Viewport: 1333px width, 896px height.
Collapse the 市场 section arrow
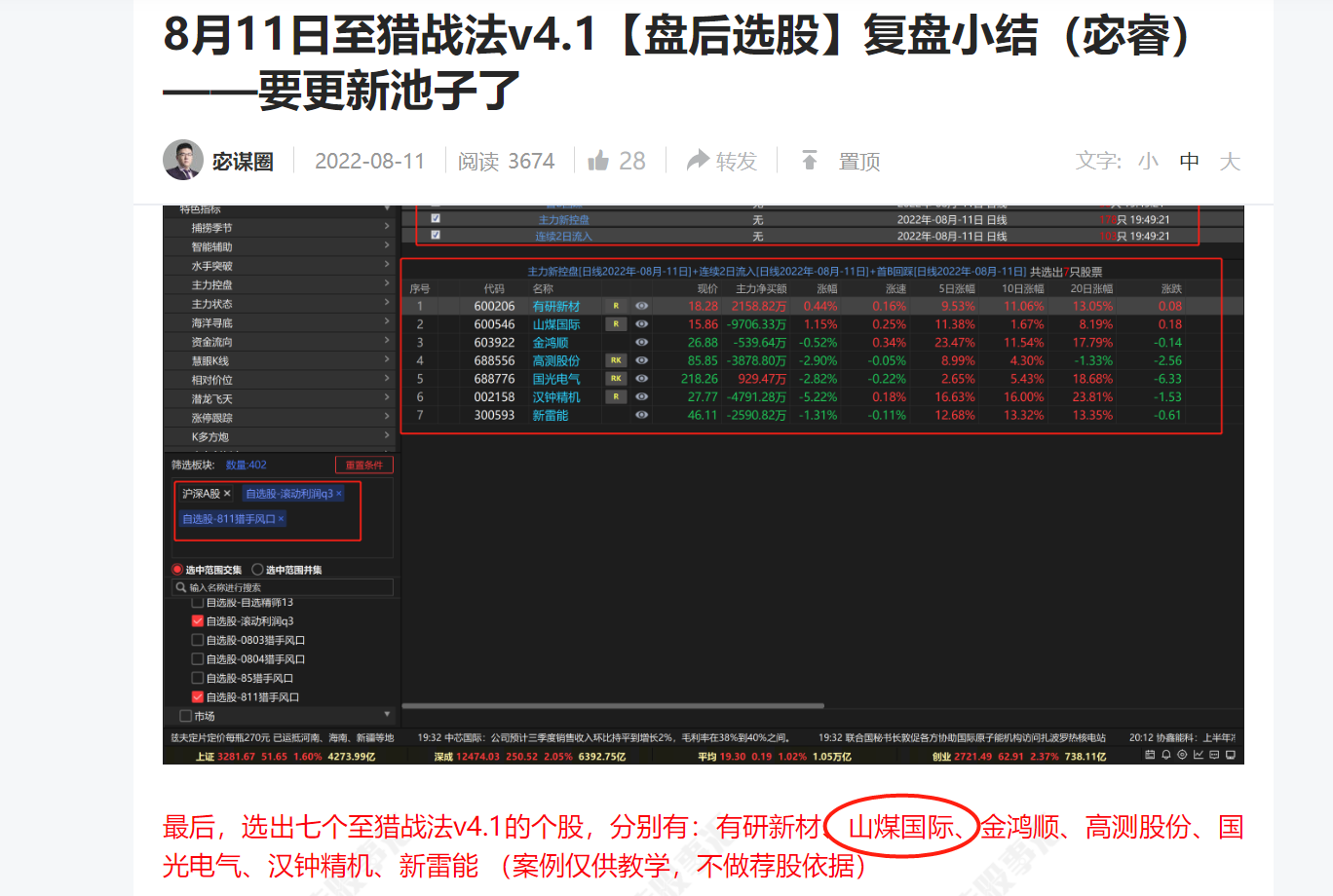pyautogui.click(x=387, y=715)
